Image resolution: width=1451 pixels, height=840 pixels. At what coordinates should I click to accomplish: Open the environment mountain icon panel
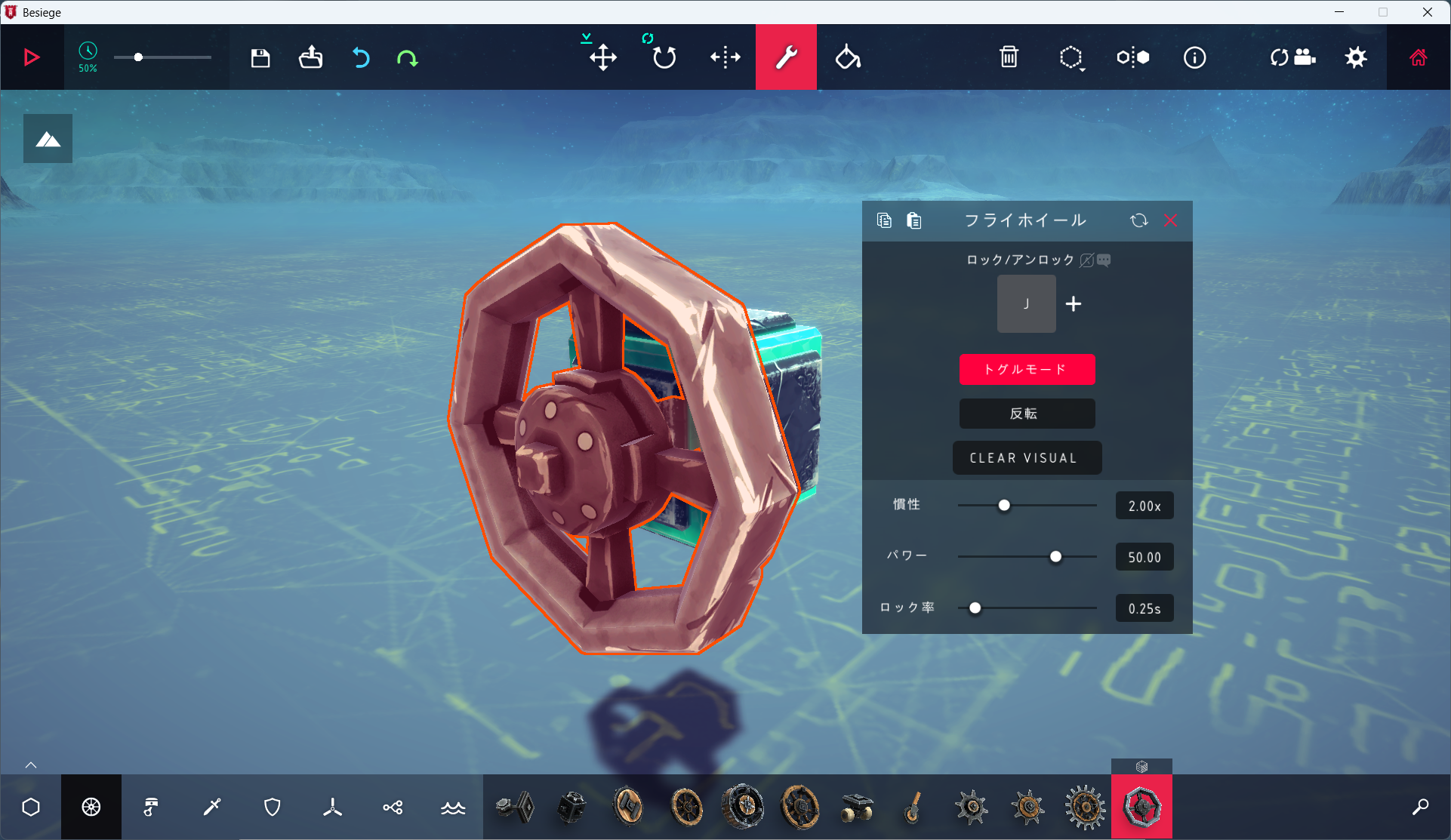pos(48,139)
